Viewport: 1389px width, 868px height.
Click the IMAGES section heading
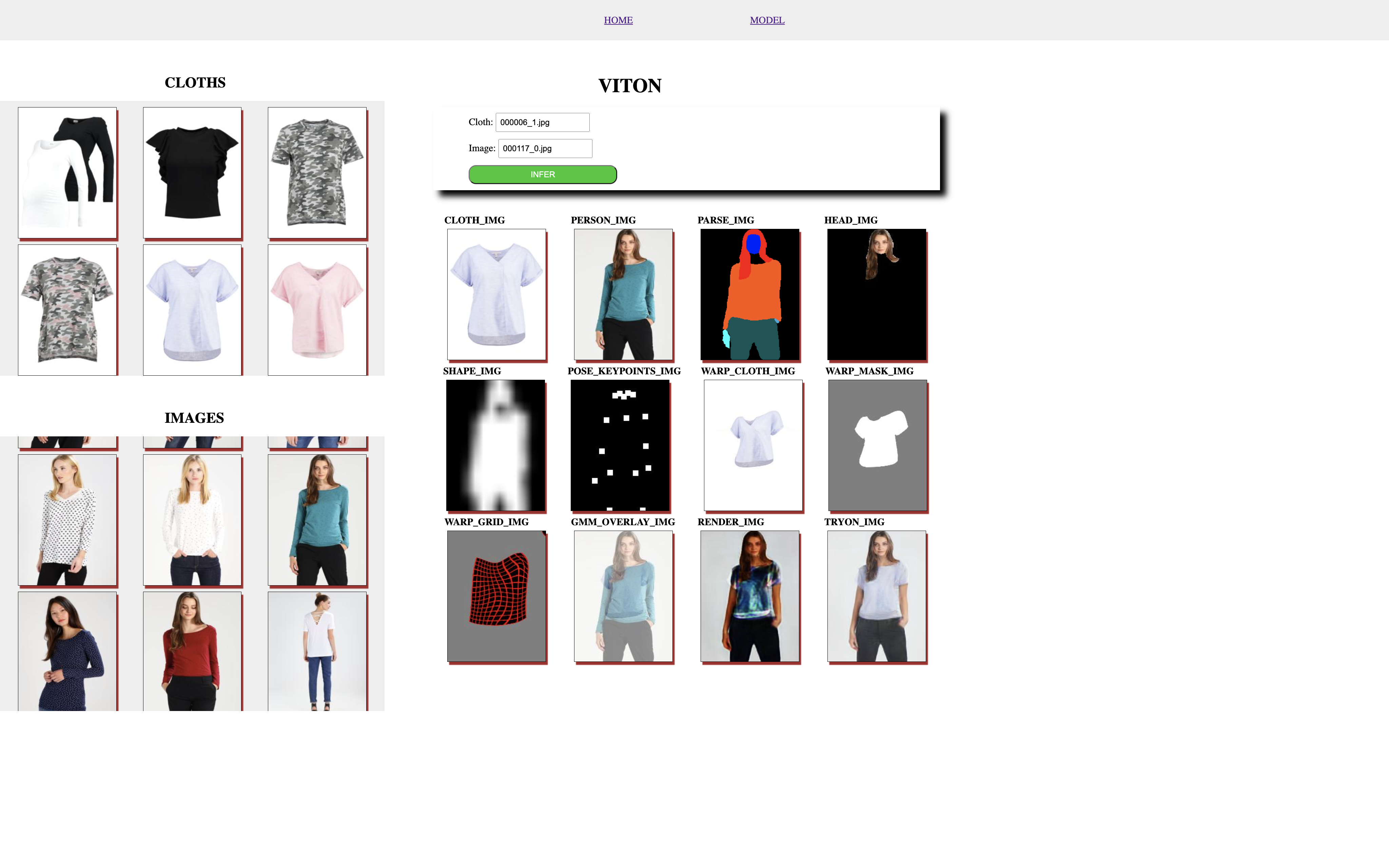click(x=195, y=418)
